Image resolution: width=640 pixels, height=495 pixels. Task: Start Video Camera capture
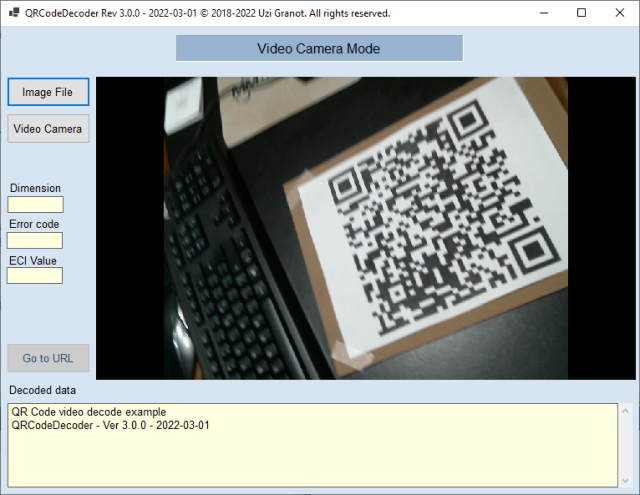tap(48, 129)
